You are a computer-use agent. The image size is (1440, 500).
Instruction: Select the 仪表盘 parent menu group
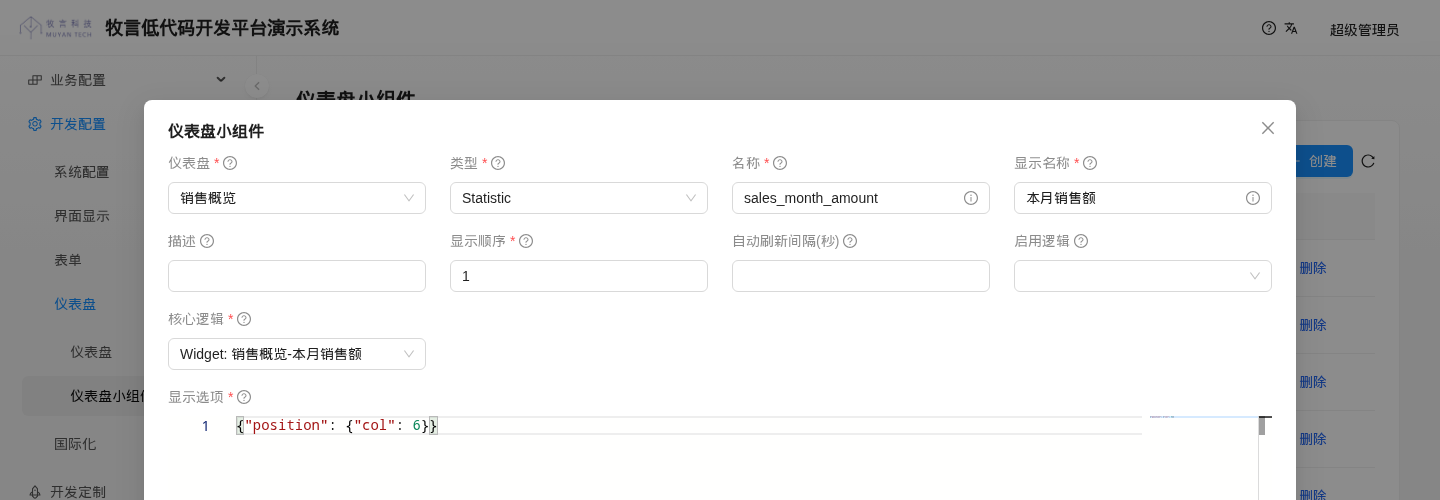[75, 304]
